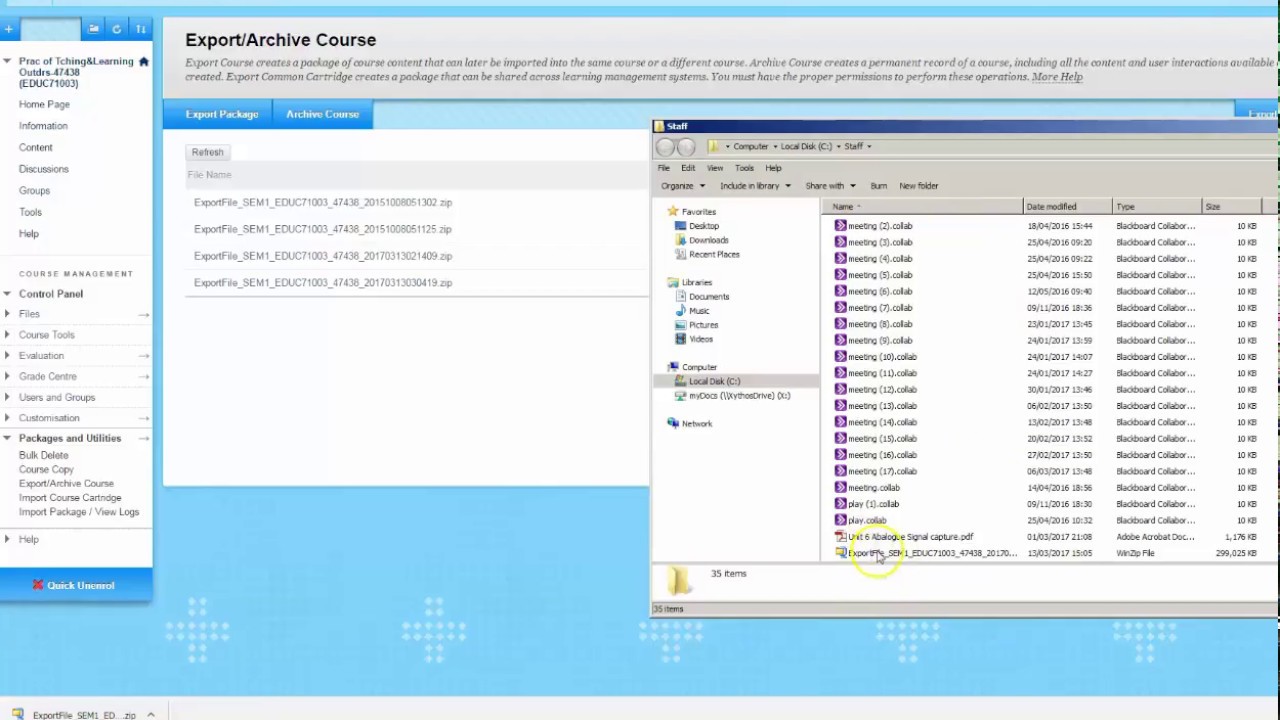Click the Burn toolbar button
Image resolution: width=1280 pixels, height=720 pixels.
pyautogui.click(x=878, y=186)
